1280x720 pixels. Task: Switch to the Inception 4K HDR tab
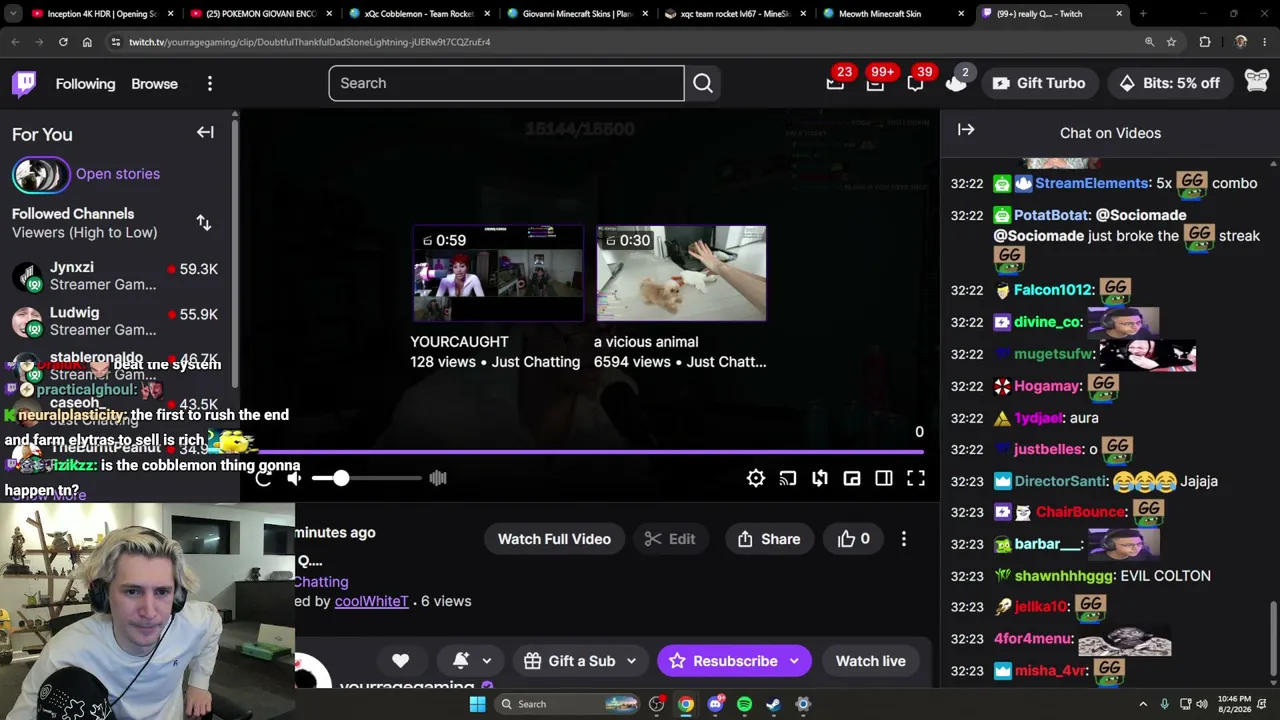[x=101, y=14]
